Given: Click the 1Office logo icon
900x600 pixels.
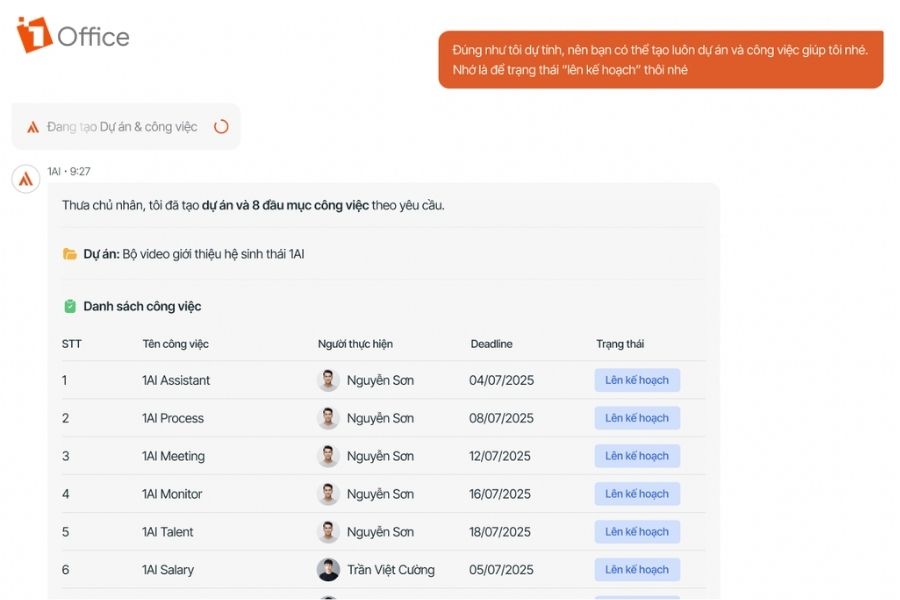Looking at the screenshot, I should click(34, 35).
